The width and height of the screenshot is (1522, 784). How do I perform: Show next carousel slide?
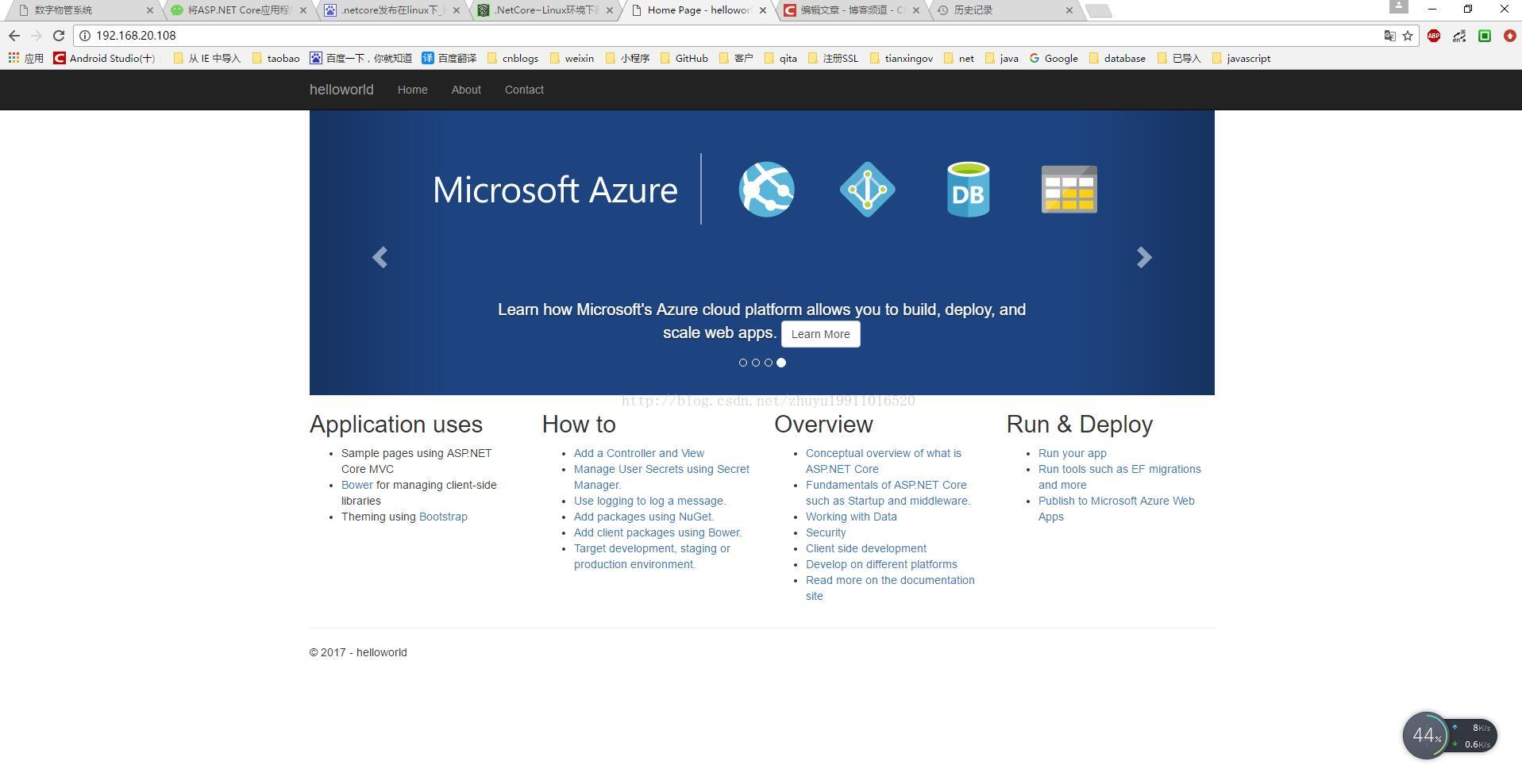1144,257
